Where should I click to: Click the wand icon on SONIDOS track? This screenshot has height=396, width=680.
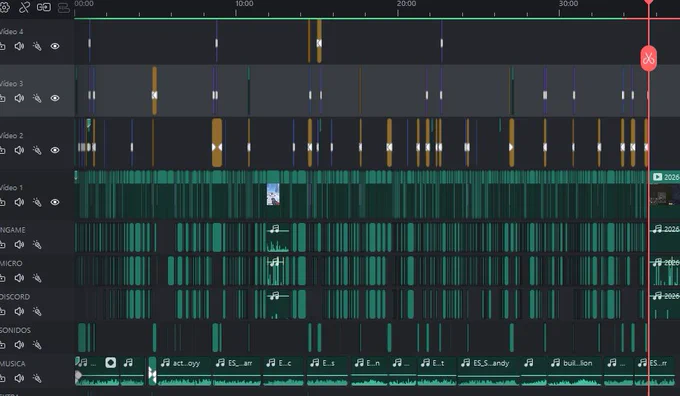point(37,345)
